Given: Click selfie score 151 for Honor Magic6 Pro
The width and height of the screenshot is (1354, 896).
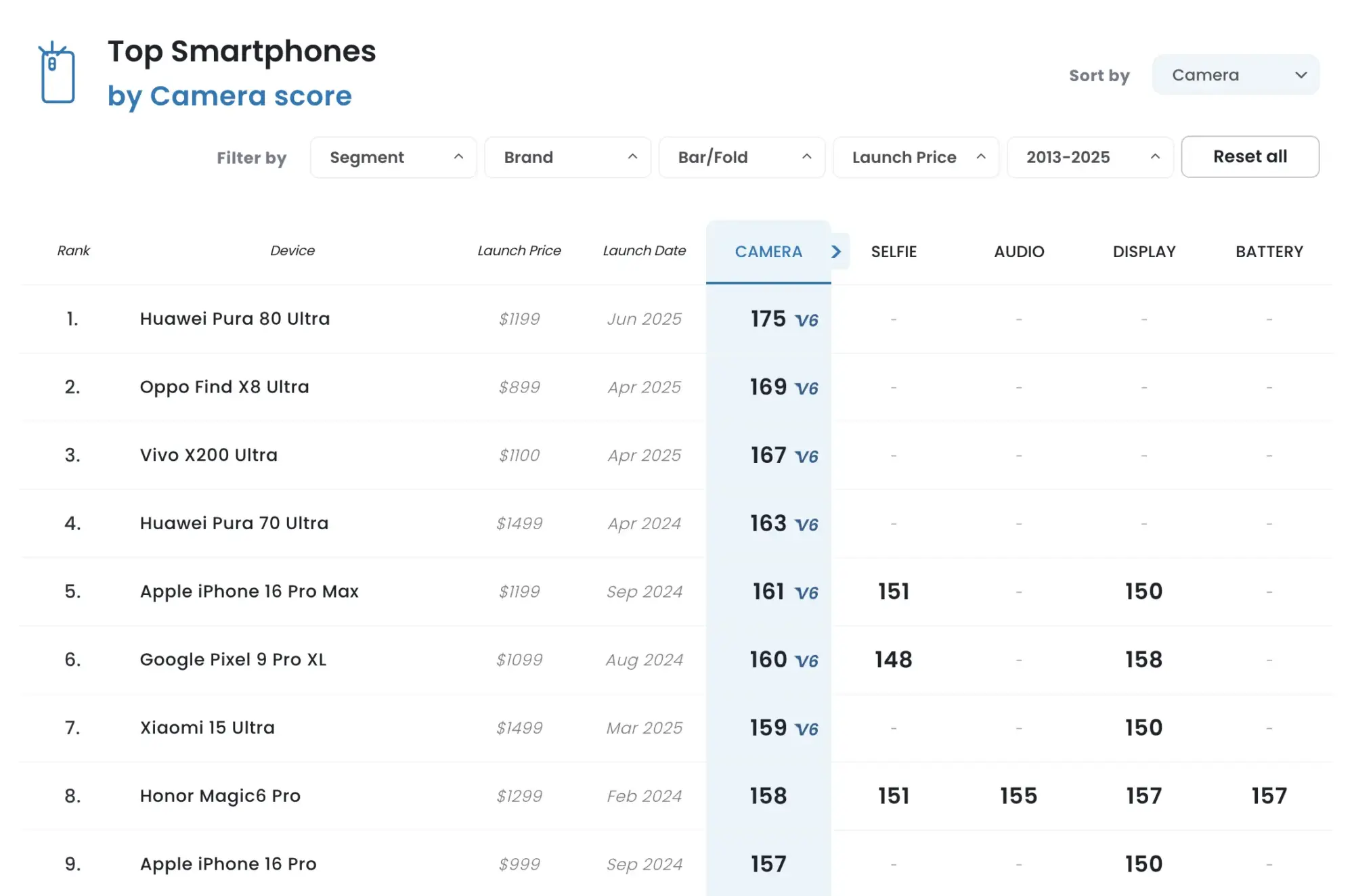Looking at the screenshot, I should tap(894, 796).
